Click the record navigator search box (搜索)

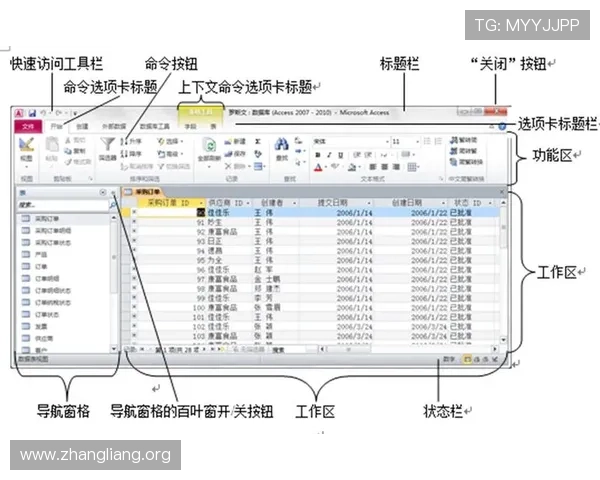(x=288, y=350)
